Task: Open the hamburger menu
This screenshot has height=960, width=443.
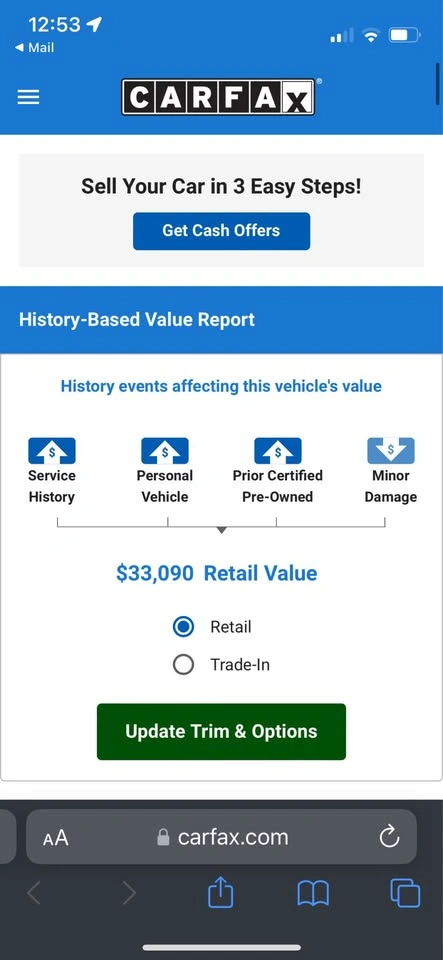Action: coord(28,97)
